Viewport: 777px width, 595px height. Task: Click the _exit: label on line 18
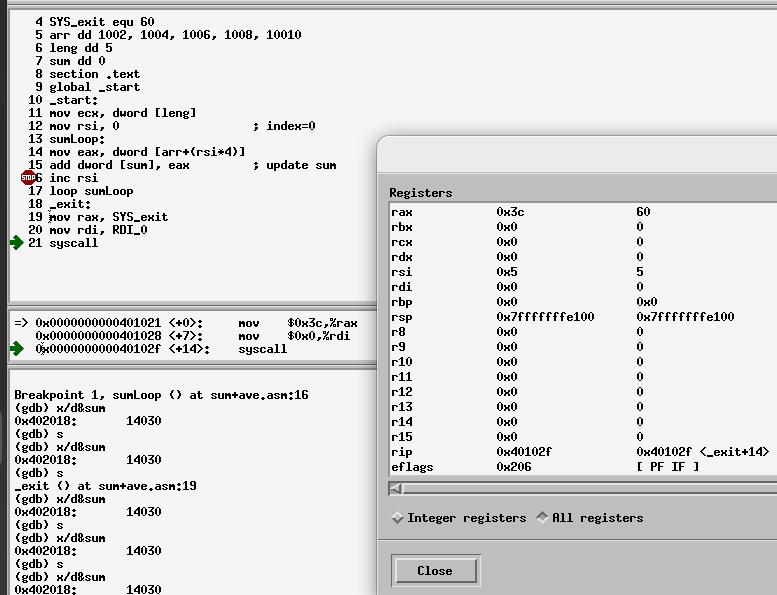[x=70, y=204]
